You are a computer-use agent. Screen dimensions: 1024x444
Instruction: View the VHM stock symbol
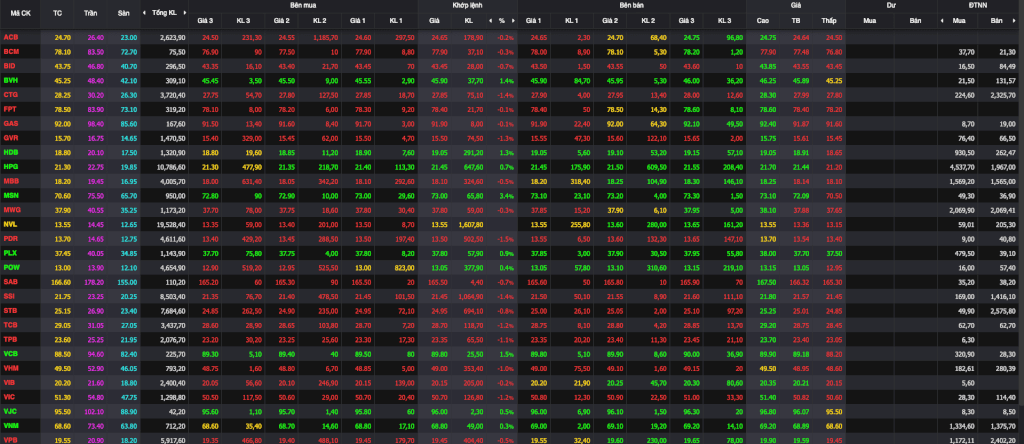coord(10,368)
